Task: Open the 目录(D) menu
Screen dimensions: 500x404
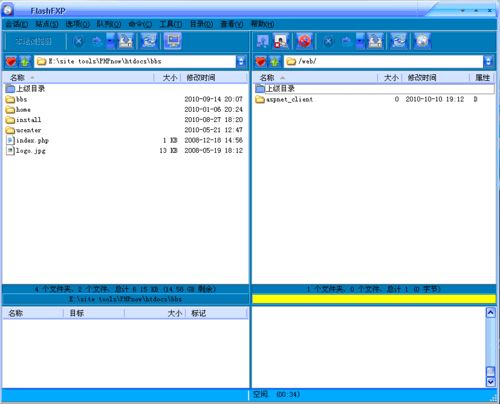Action: point(201,24)
